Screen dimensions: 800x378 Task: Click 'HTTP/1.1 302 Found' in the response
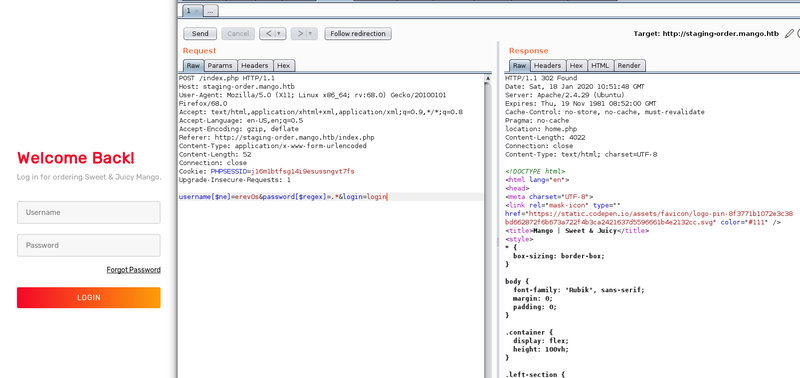coord(541,78)
